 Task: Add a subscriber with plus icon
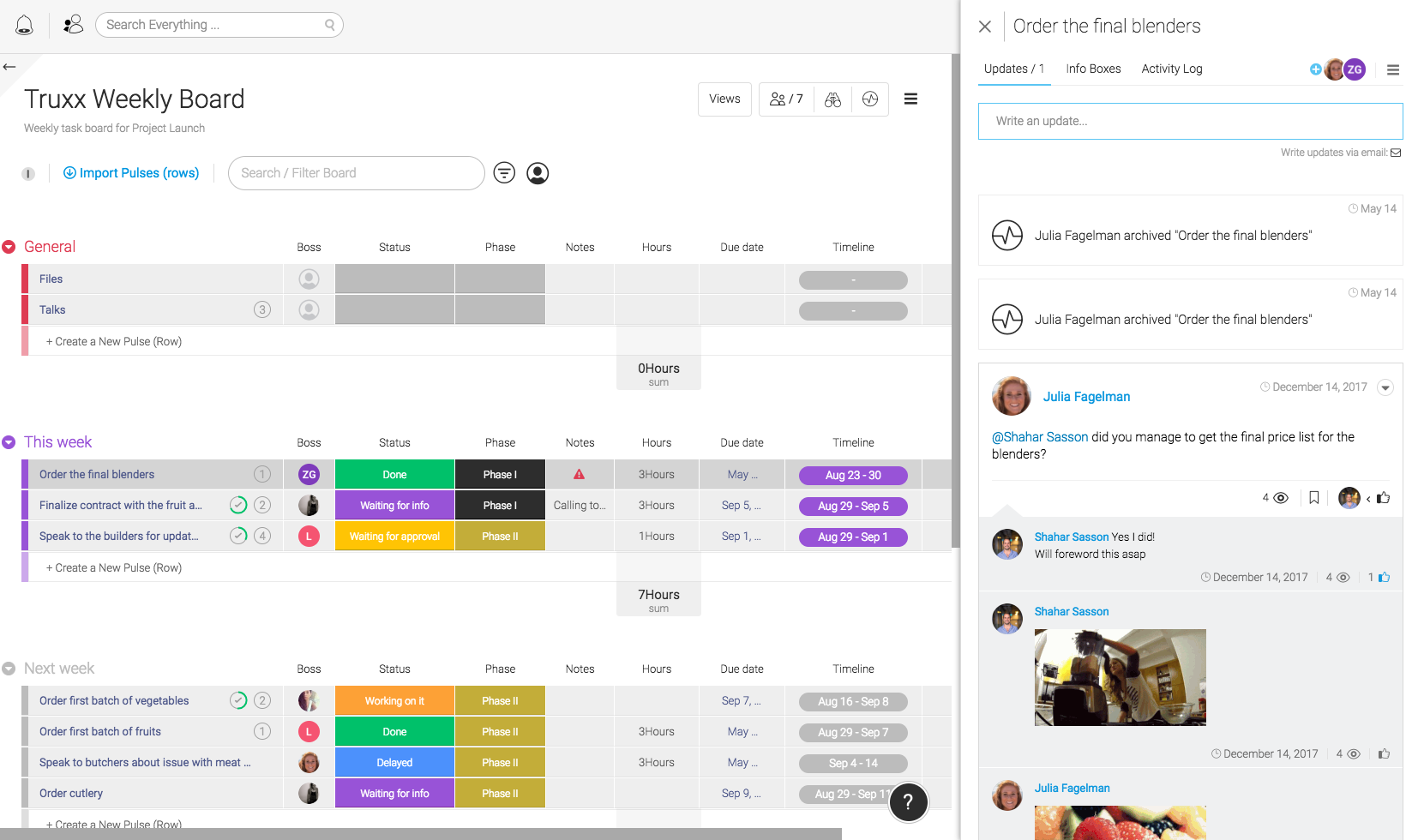tap(1315, 69)
